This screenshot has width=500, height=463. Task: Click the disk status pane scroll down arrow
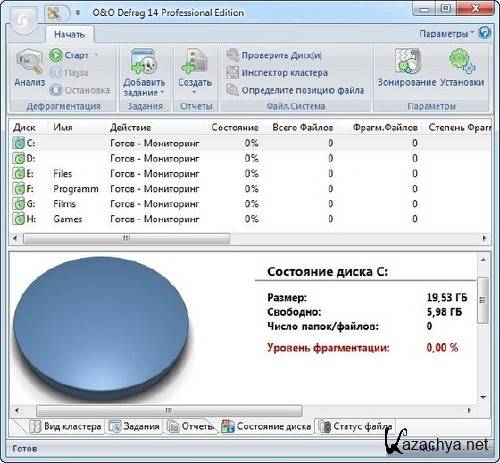pos(483,397)
